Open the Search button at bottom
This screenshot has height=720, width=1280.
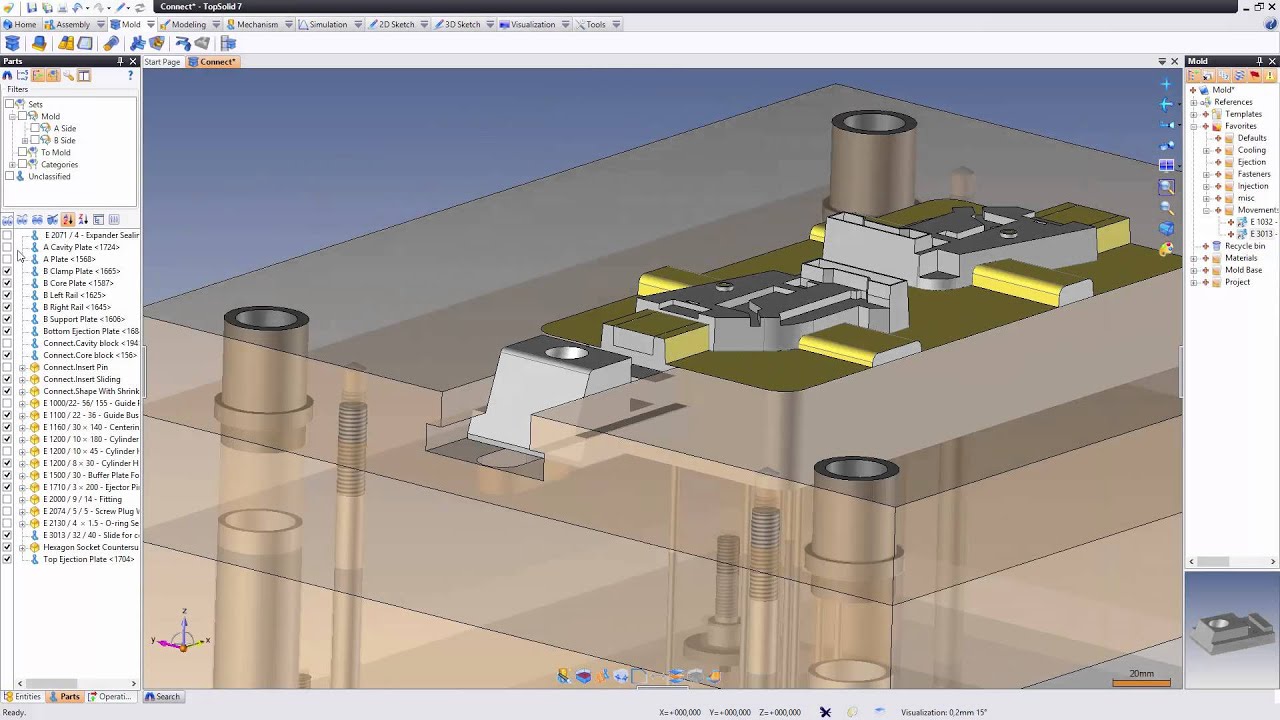pos(162,697)
